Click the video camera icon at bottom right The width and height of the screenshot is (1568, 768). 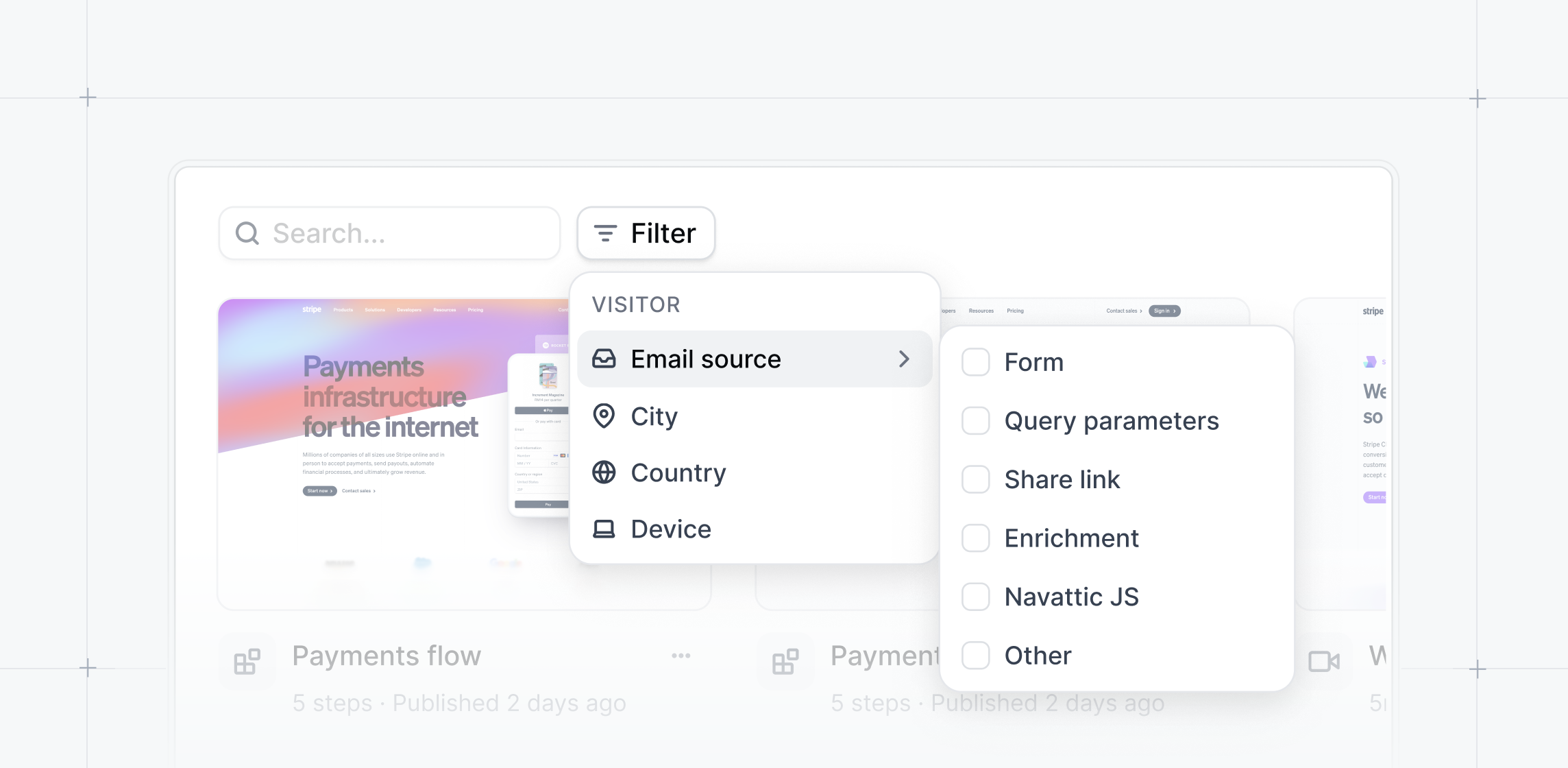(1324, 661)
